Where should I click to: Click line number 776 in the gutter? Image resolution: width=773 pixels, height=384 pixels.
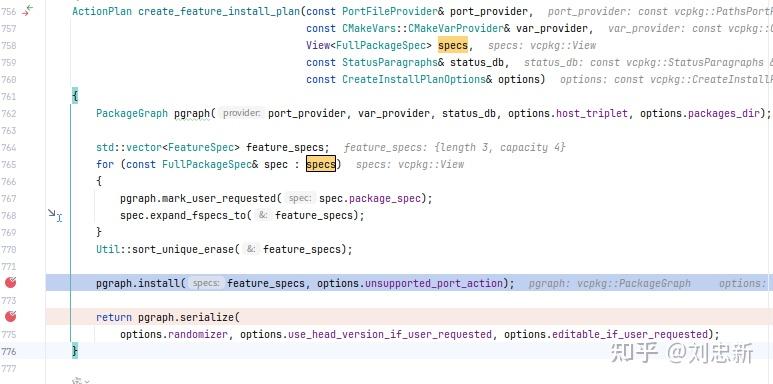pyautogui.click(x=8, y=351)
